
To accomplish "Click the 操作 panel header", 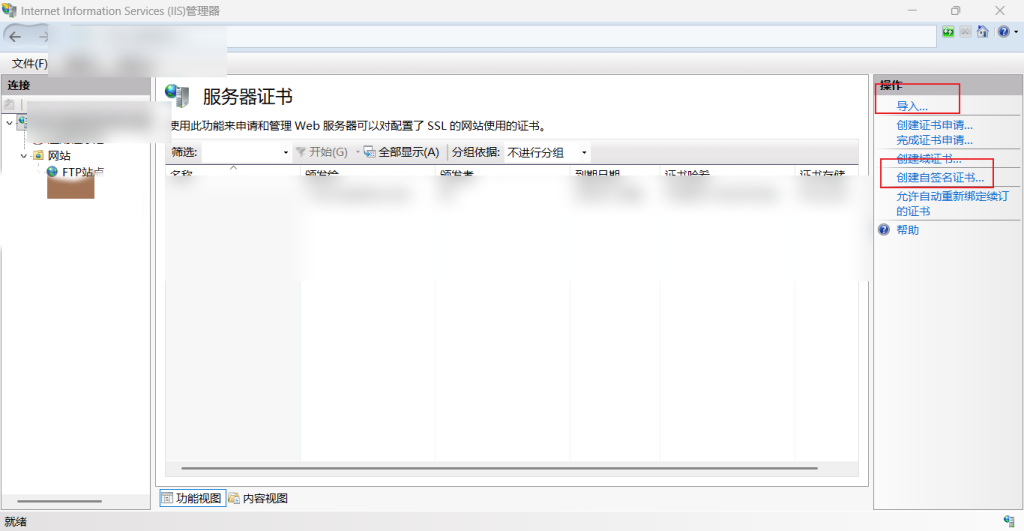I will [x=948, y=85].
